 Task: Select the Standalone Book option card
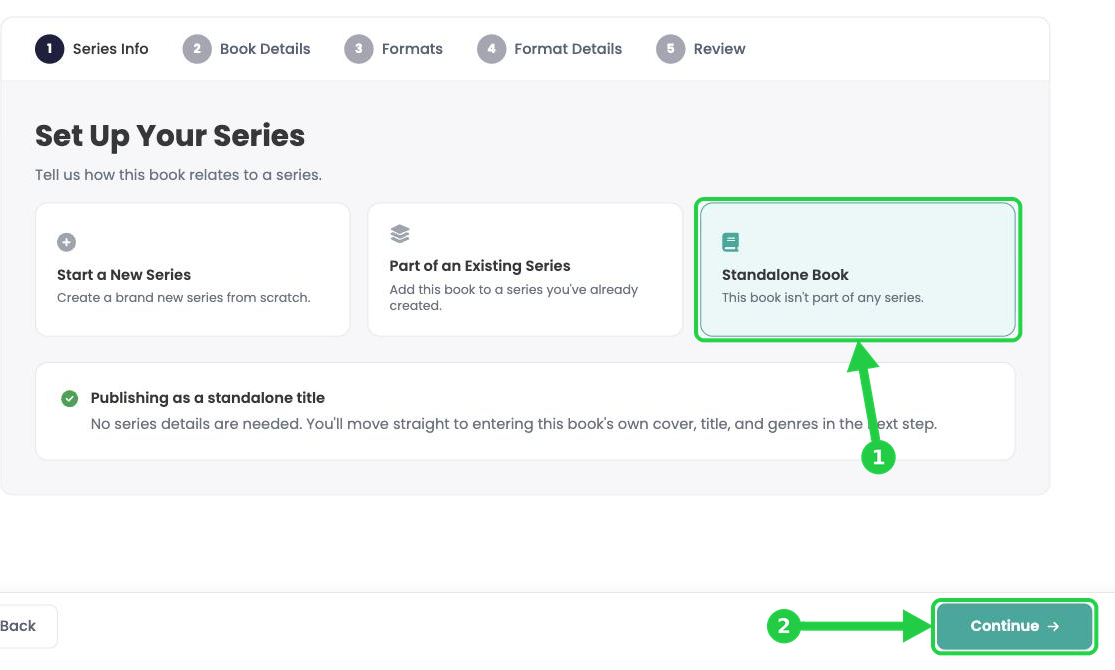point(858,270)
